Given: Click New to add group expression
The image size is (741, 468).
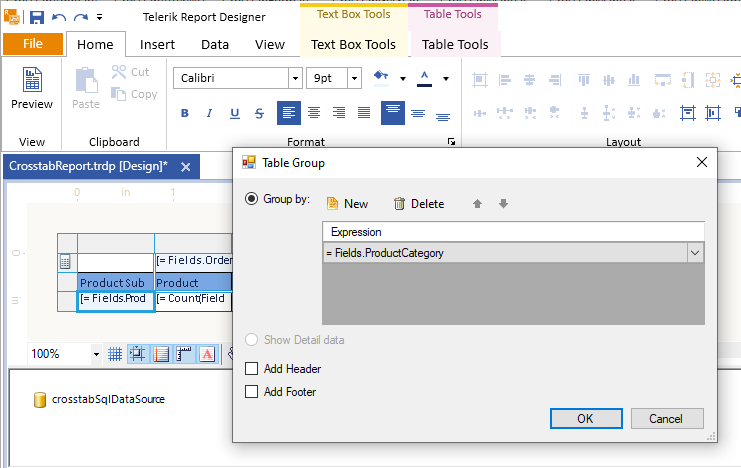Looking at the screenshot, I should tap(347, 204).
